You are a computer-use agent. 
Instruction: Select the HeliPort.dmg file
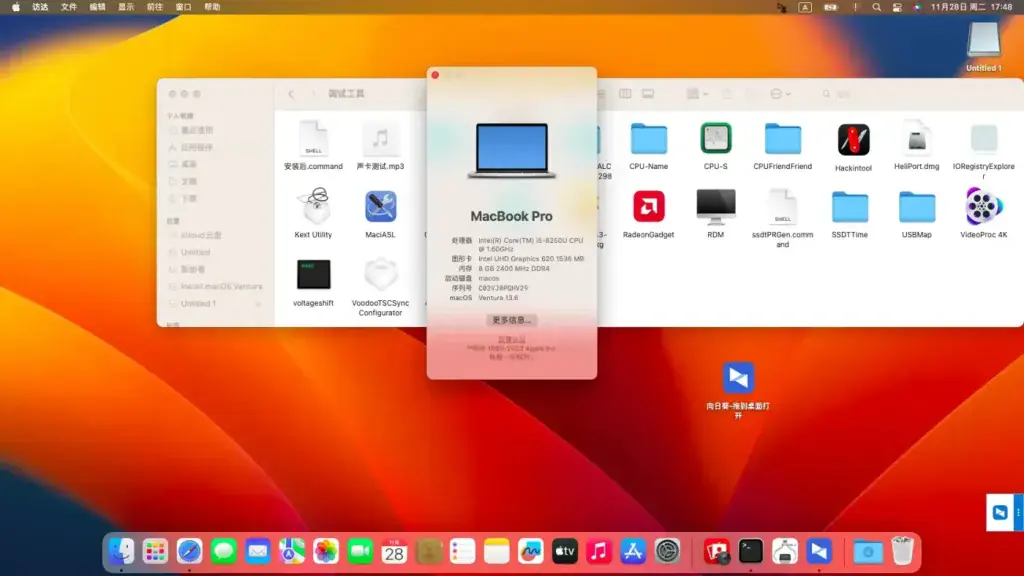(x=916, y=138)
